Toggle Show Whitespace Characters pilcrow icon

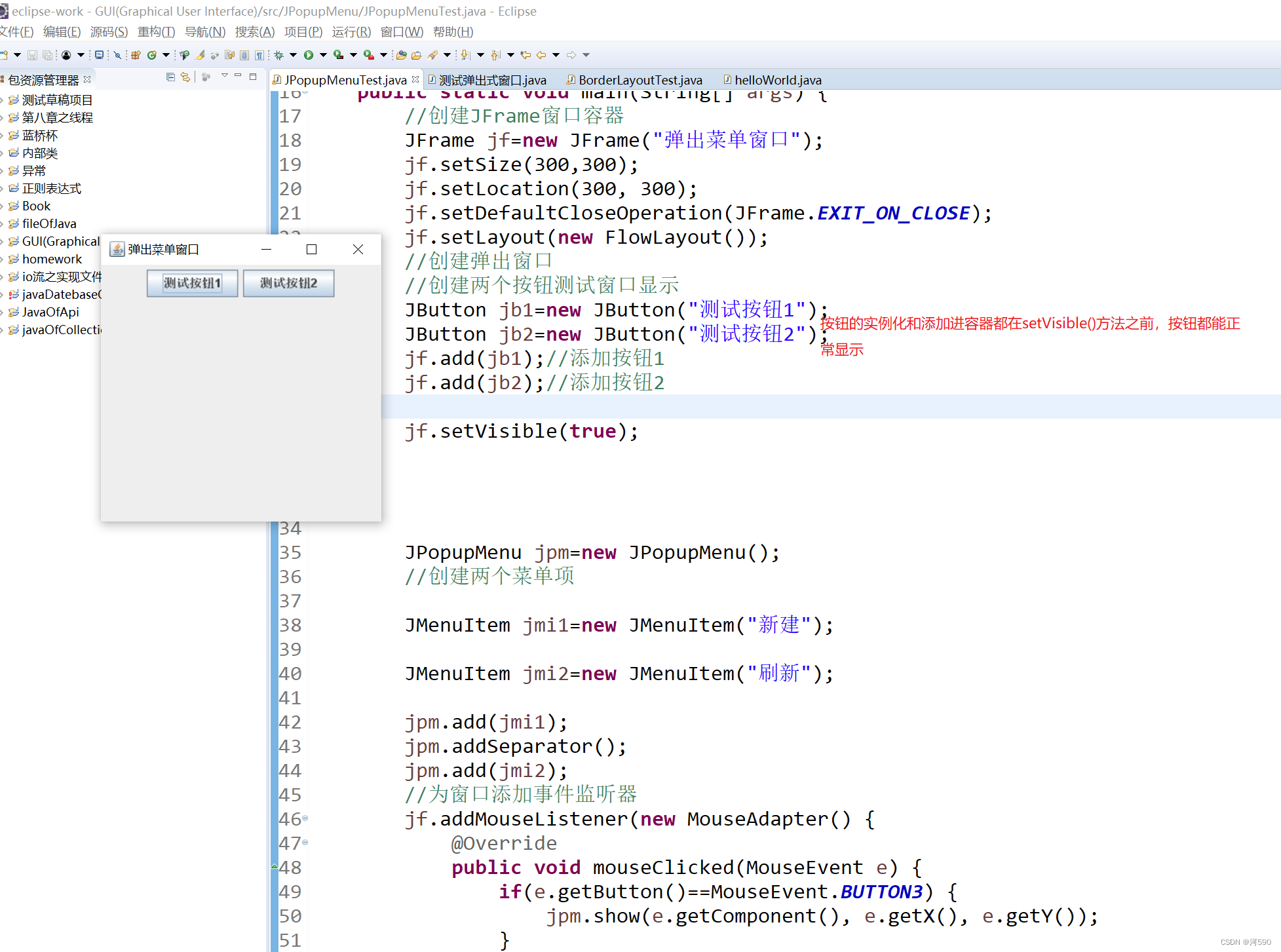[x=259, y=55]
